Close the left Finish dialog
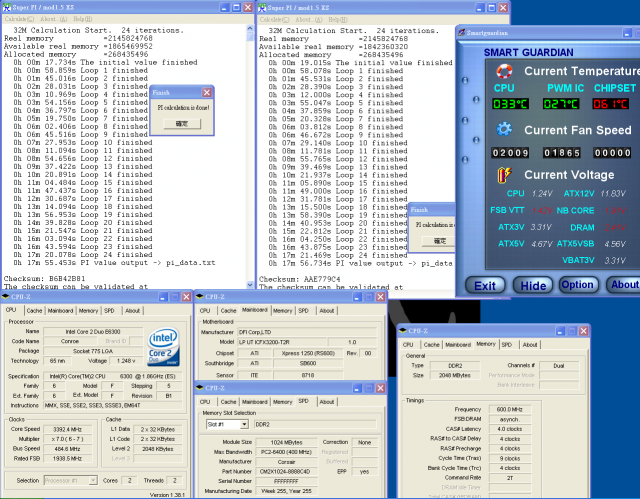Screen dimensions: 640x499 point(207,93)
